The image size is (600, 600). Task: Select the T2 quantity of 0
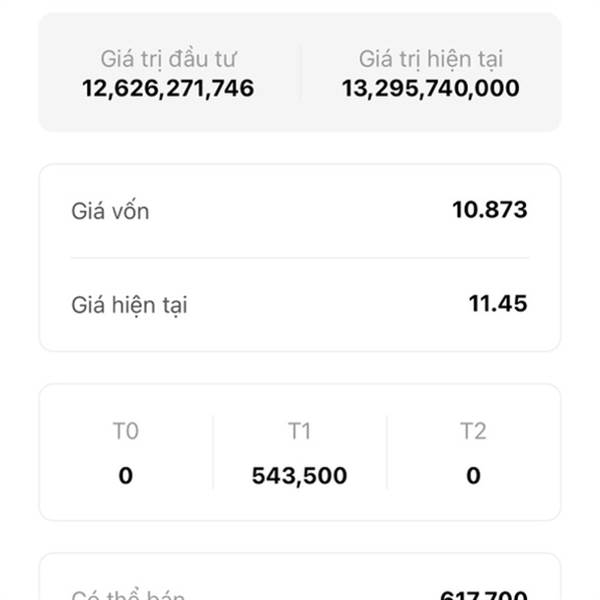click(x=473, y=475)
